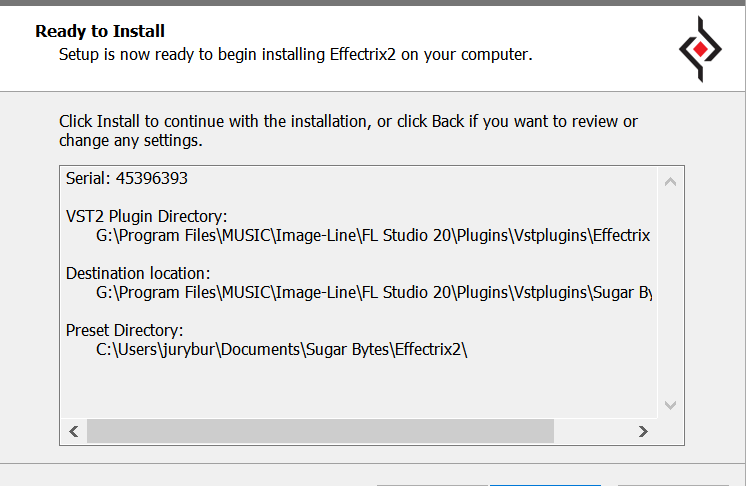The width and height of the screenshot is (746, 486).
Task: Click the 'Click Install to continue' instruction line
Action: click(x=348, y=122)
